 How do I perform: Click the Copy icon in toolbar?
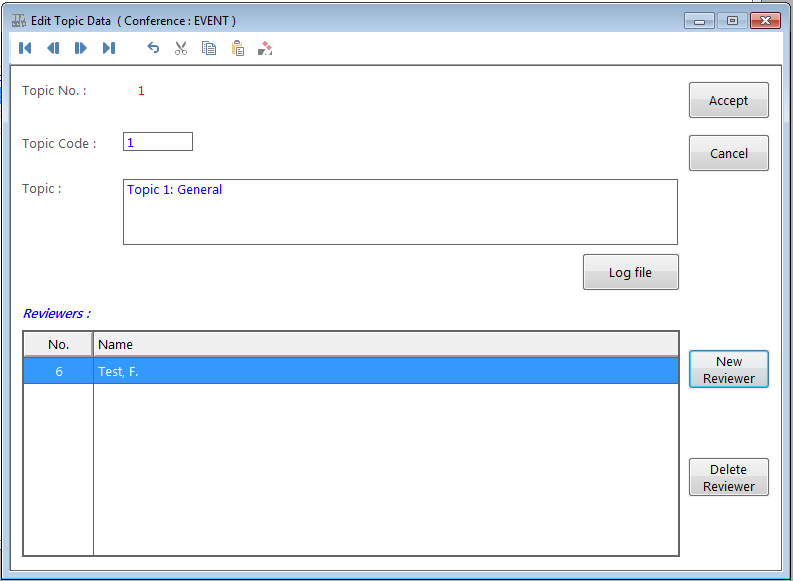(209, 48)
